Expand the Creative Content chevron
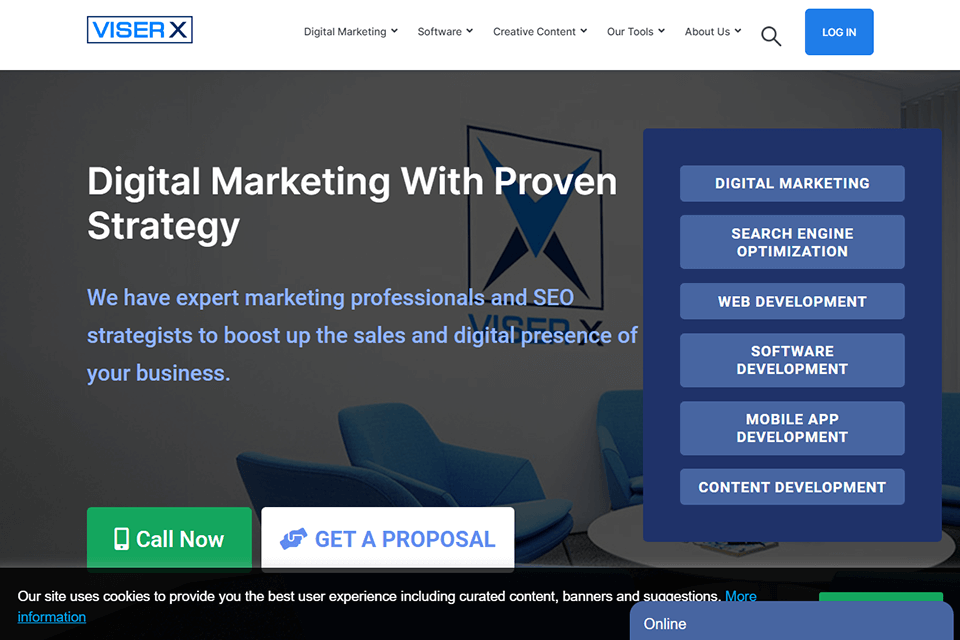Viewport: 960px width, 640px height. pyautogui.click(x=583, y=31)
